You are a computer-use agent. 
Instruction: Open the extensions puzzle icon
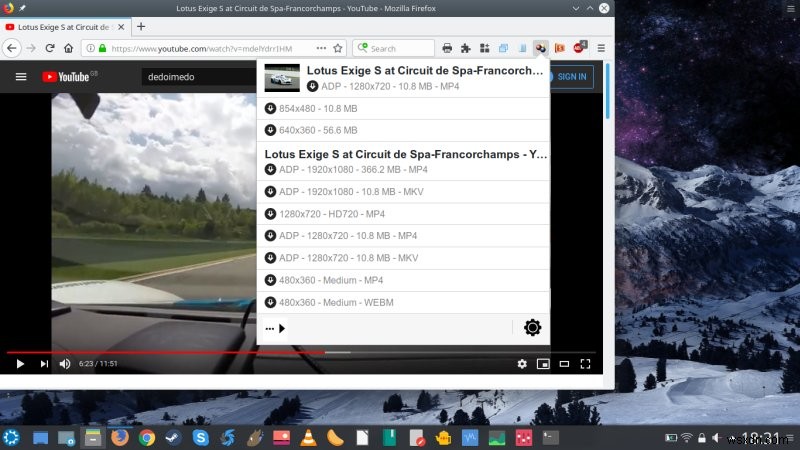click(x=465, y=48)
